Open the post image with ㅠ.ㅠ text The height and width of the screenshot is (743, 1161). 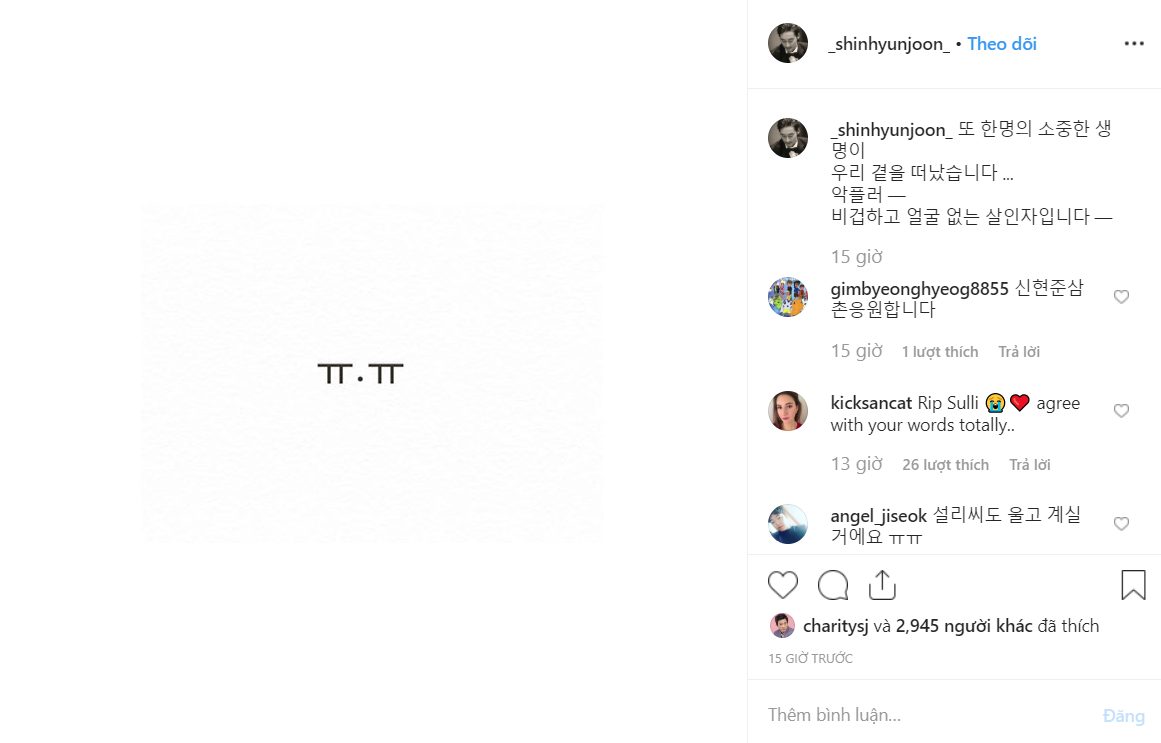[372, 373]
